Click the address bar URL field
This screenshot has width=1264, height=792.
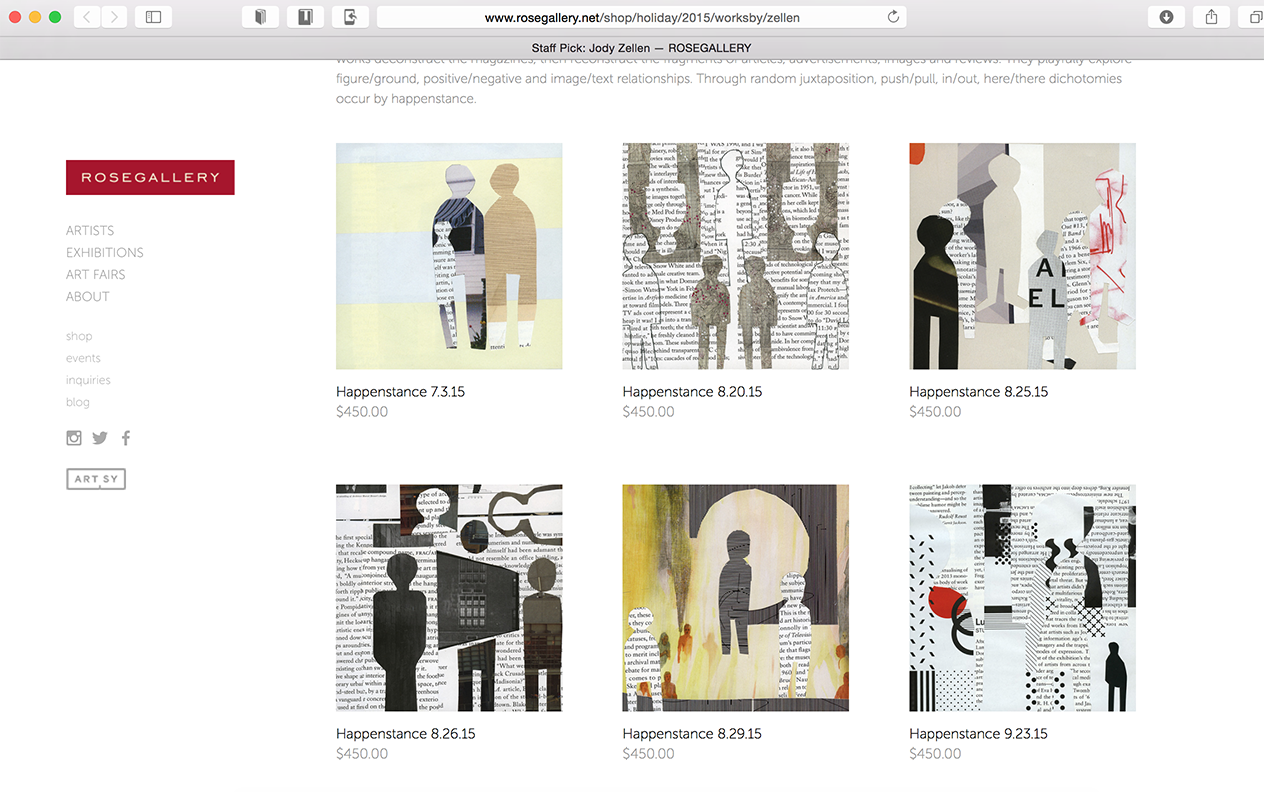(641, 17)
